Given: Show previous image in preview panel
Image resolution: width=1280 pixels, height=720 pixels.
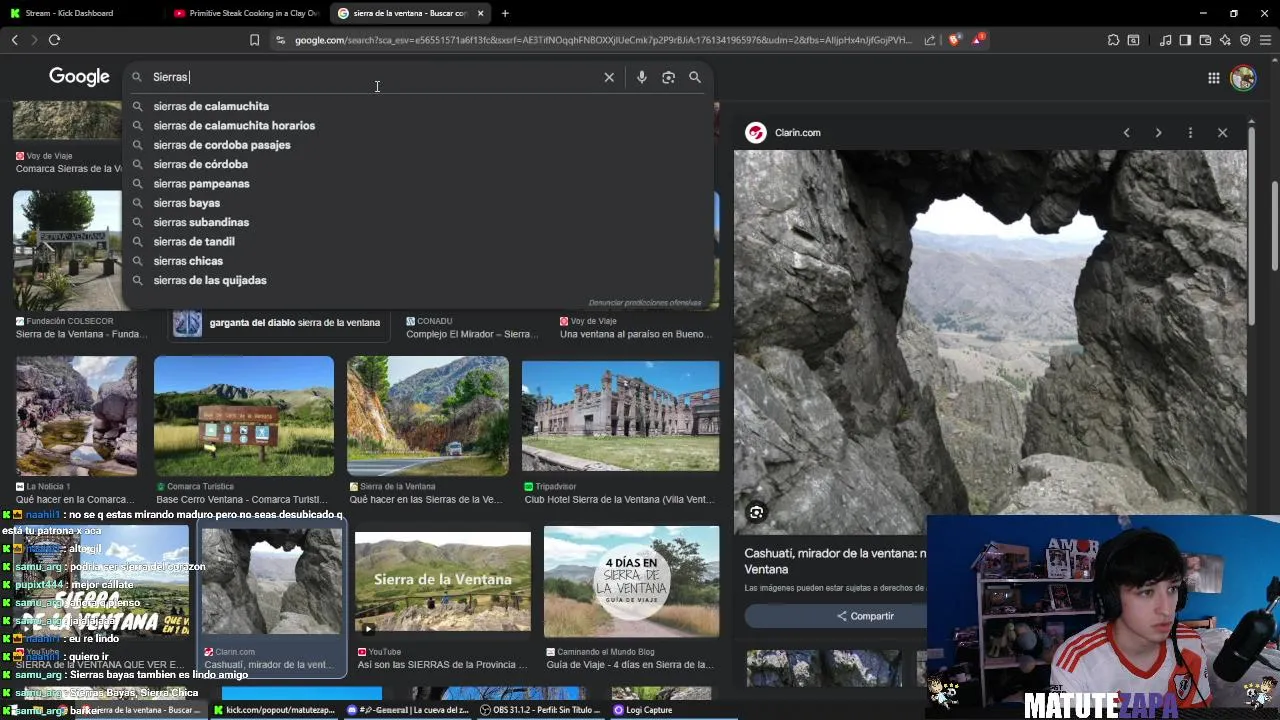Looking at the screenshot, I should coord(1126,133).
